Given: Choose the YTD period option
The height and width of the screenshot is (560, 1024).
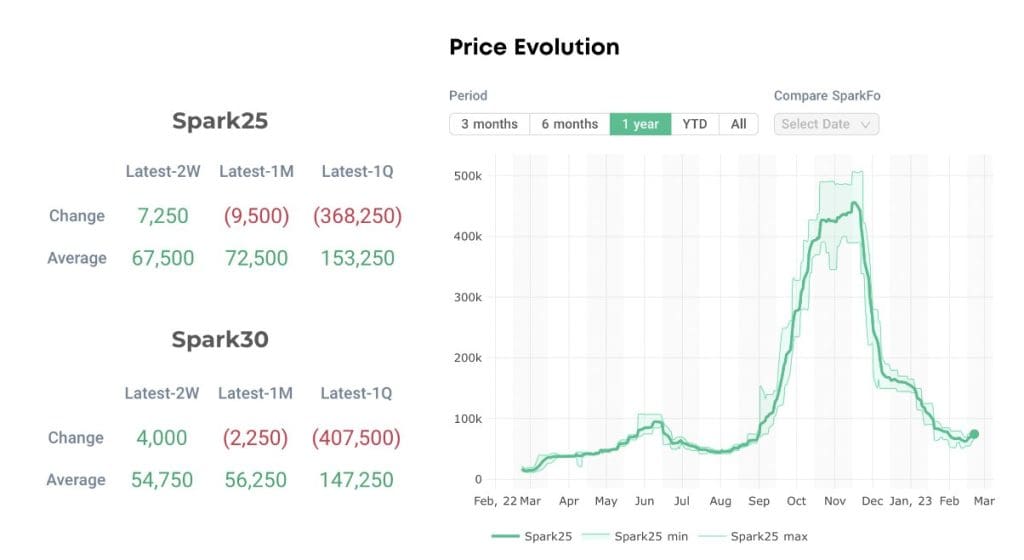Looking at the screenshot, I should (x=695, y=124).
